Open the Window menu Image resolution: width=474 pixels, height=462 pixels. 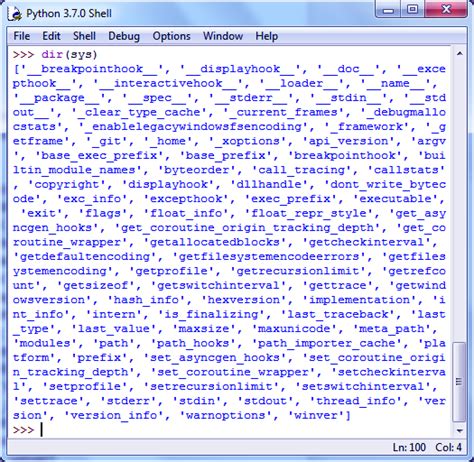pos(223,36)
